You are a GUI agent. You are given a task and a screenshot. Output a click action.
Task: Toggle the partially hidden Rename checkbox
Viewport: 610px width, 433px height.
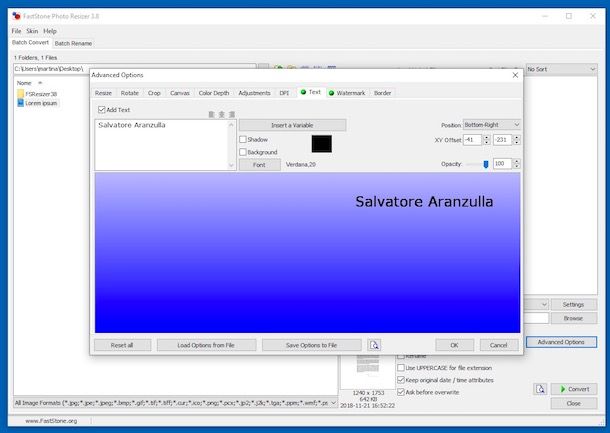coord(401,356)
